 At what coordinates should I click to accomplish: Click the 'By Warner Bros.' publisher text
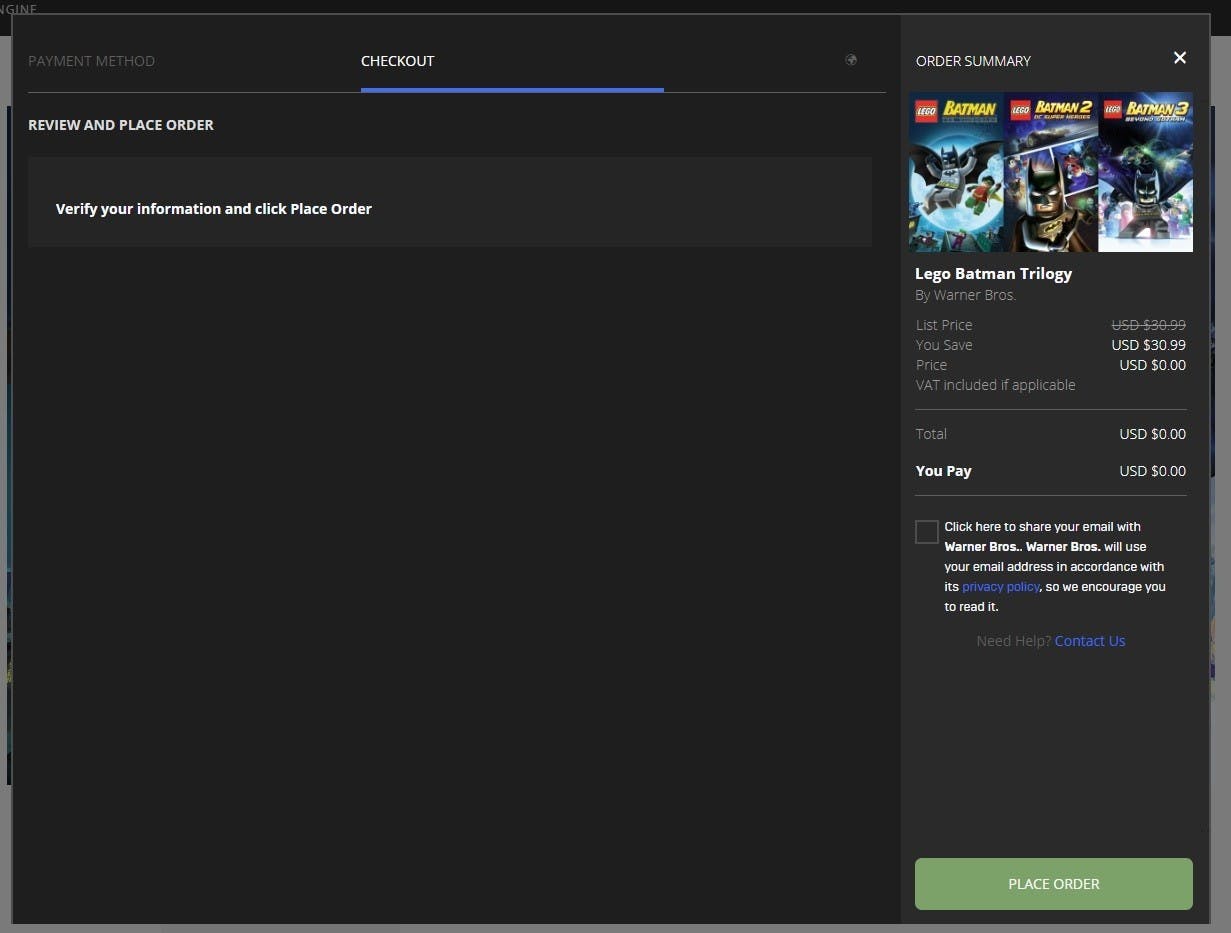click(x=965, y=296)
